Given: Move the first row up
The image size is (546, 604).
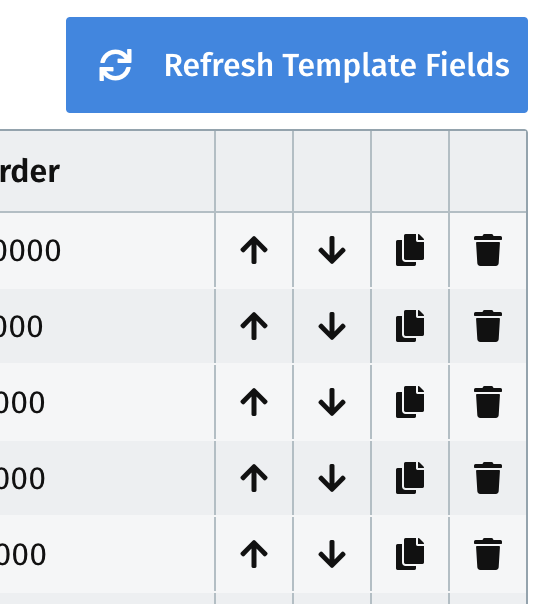Looking at the screenshot, I should point(254,250).
